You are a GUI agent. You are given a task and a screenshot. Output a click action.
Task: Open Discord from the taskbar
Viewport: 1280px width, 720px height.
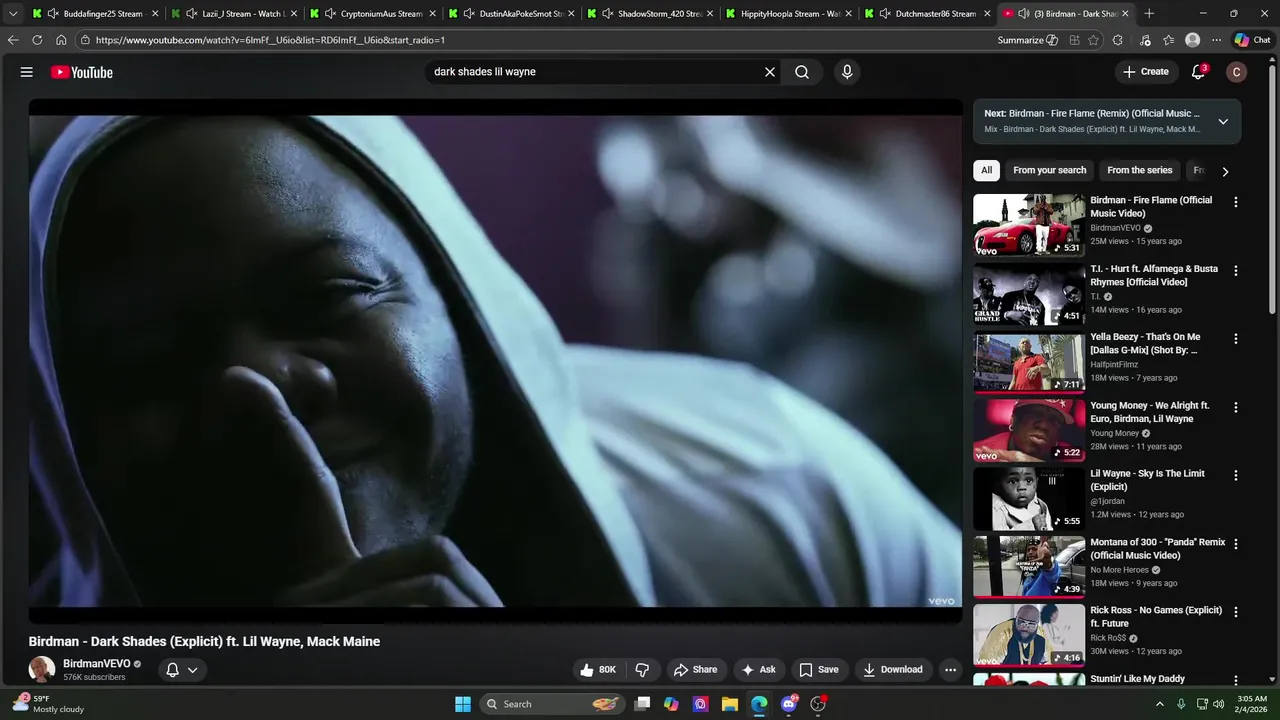pyautogui.click(x=789, y=704)
